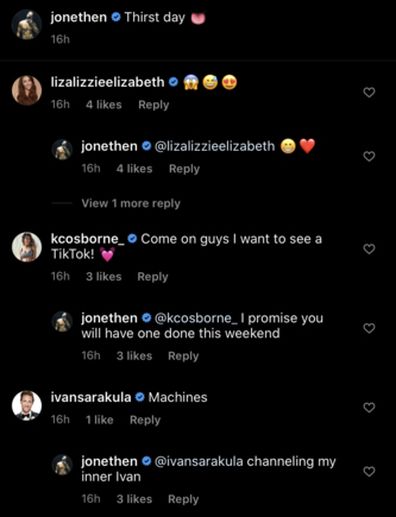Tap heart on kcosborne_'s TikTok comment

pos(369,249)
